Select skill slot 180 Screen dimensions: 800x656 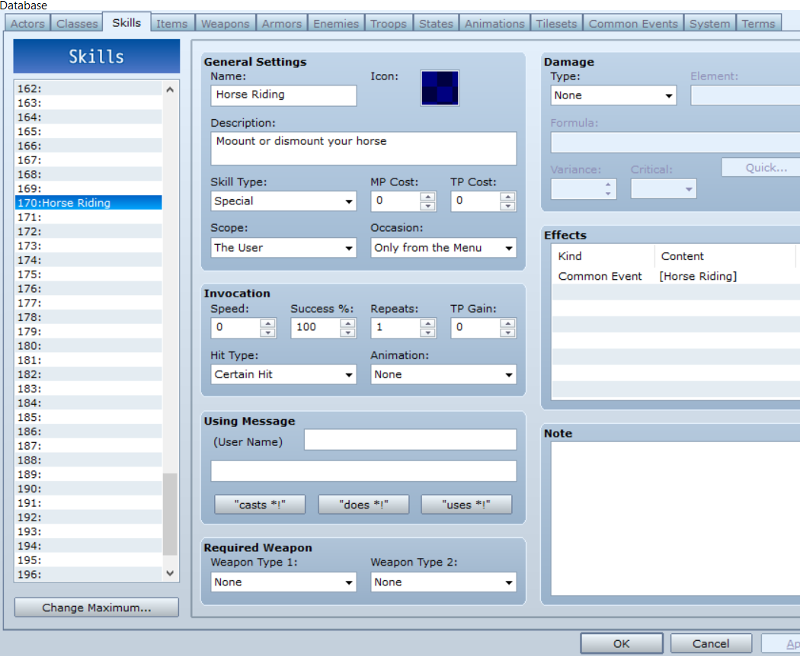(88, 345)
